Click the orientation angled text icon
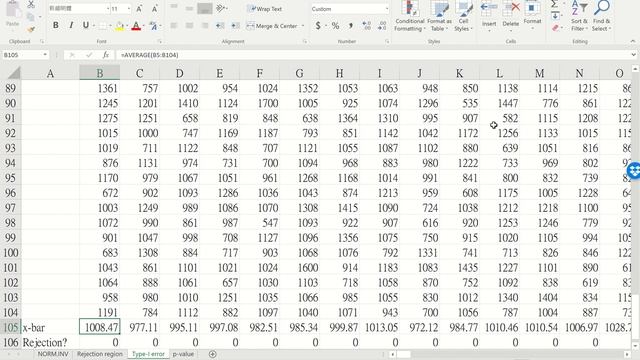 tap(221, 8)
